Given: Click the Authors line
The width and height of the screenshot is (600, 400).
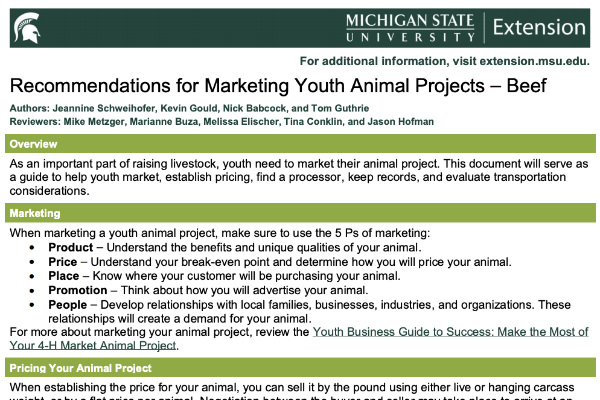Looking at the screenshot, I should coord(189,108).
